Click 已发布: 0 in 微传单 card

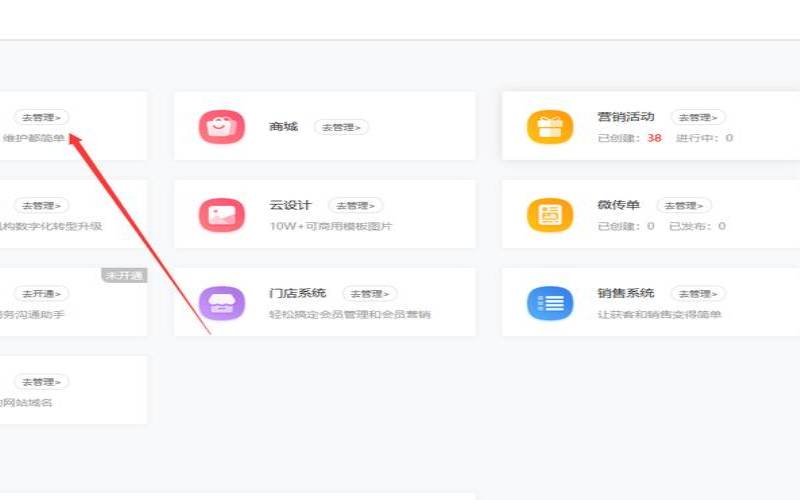pos(697,226)
